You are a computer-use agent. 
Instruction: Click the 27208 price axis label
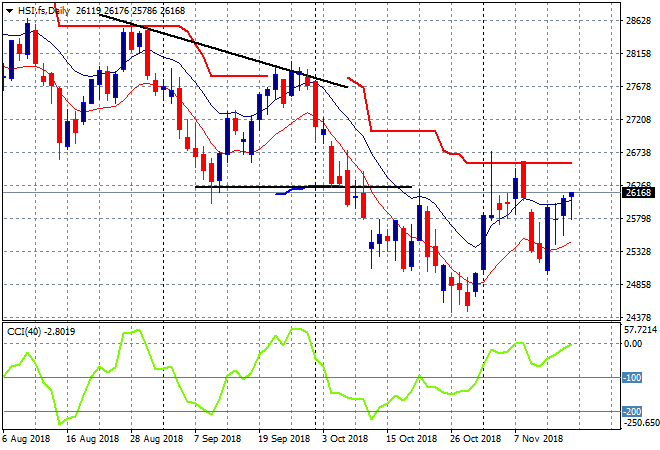[639, 120]
